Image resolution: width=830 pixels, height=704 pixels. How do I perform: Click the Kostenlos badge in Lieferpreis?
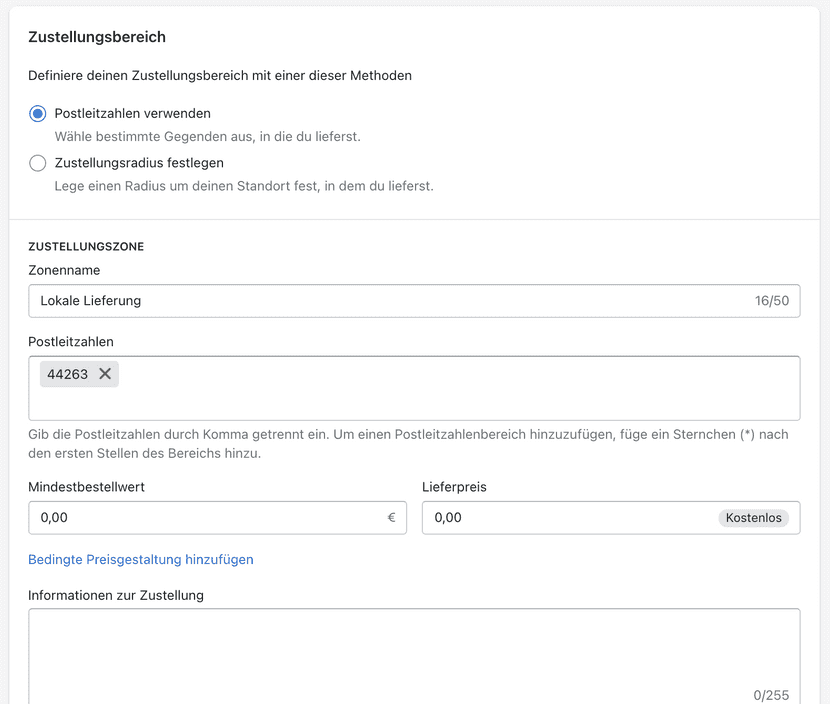753,518
